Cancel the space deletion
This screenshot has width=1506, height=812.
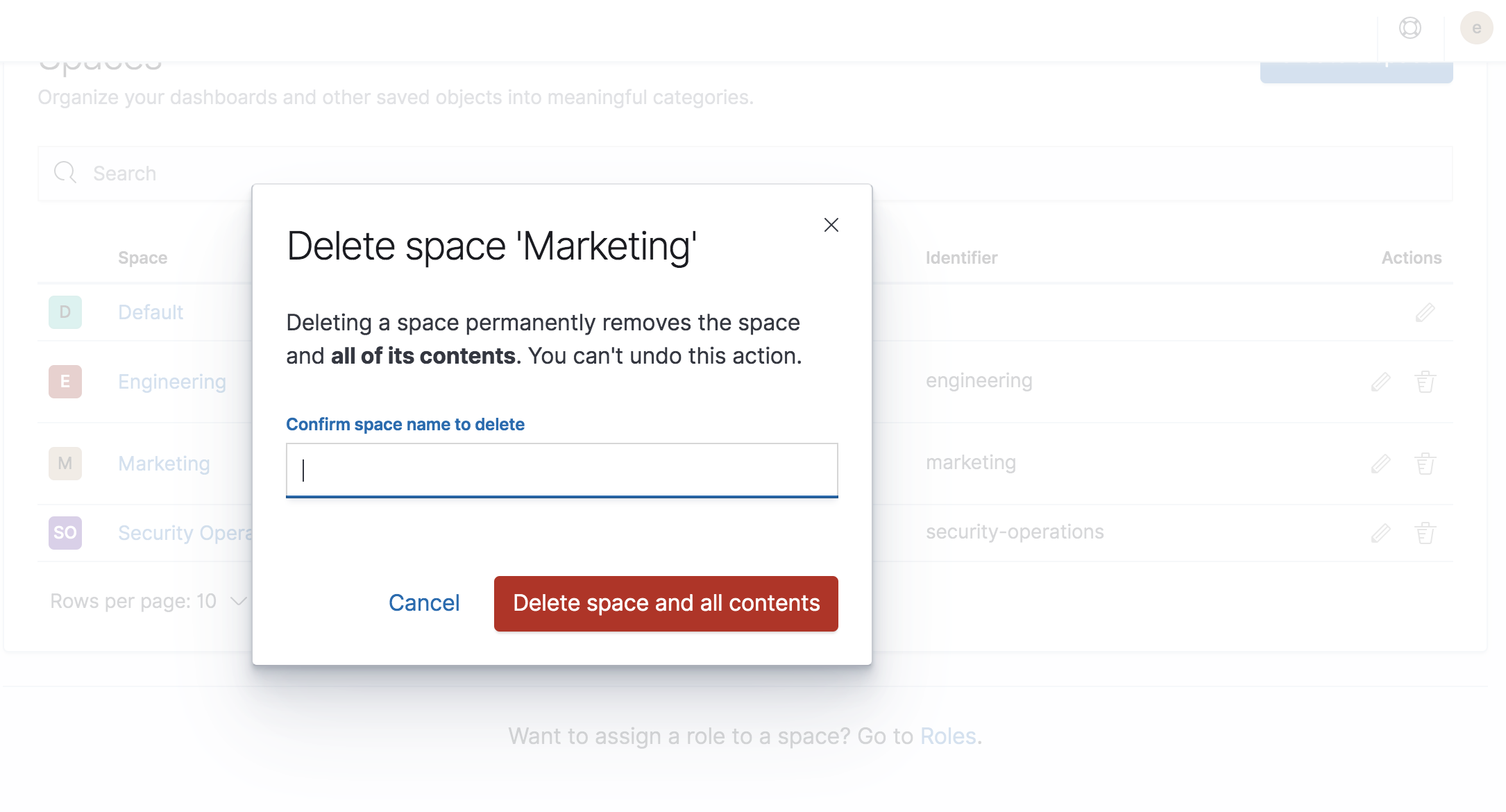424,602
